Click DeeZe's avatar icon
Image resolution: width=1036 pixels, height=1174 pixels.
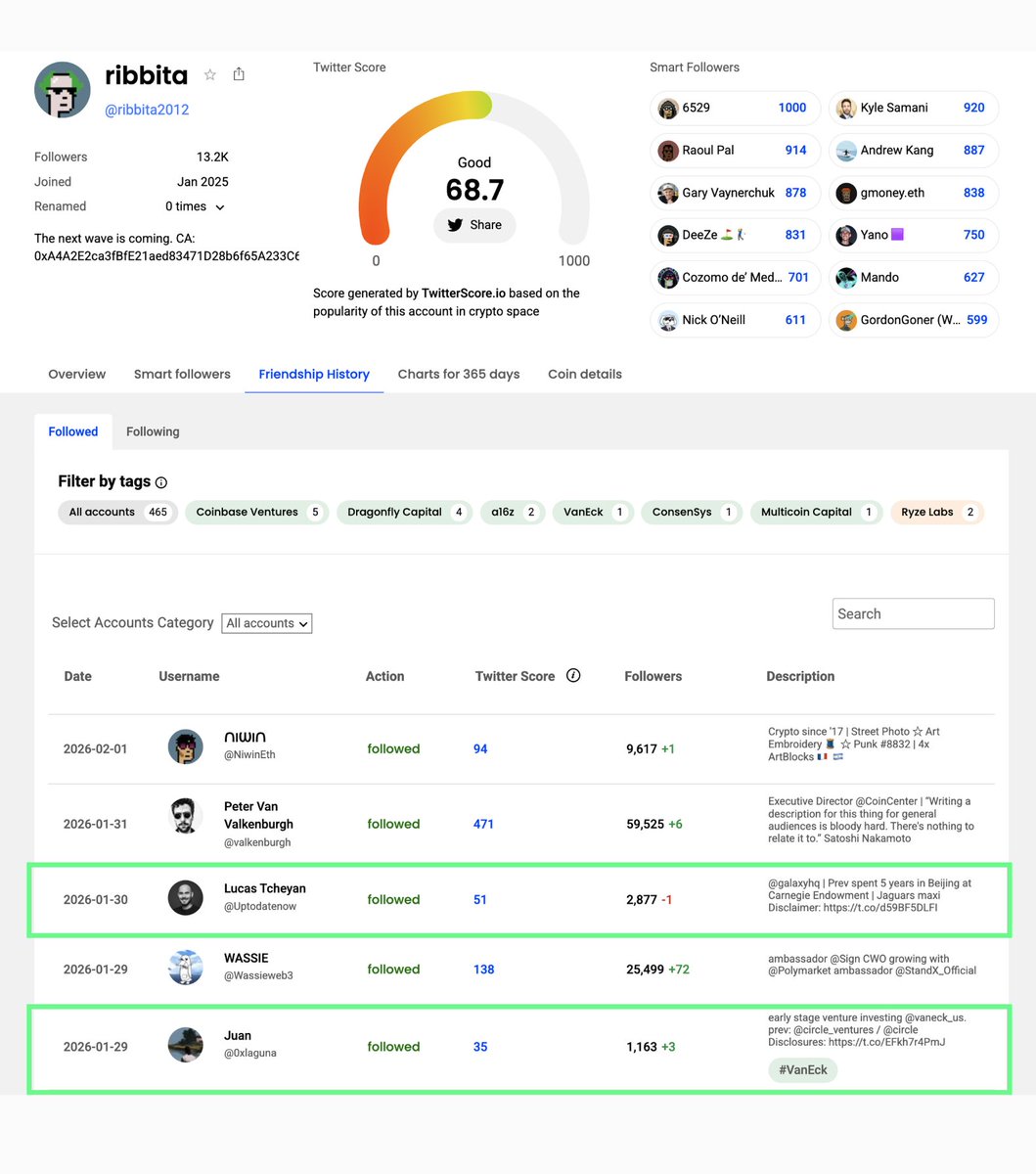[668, 235]
